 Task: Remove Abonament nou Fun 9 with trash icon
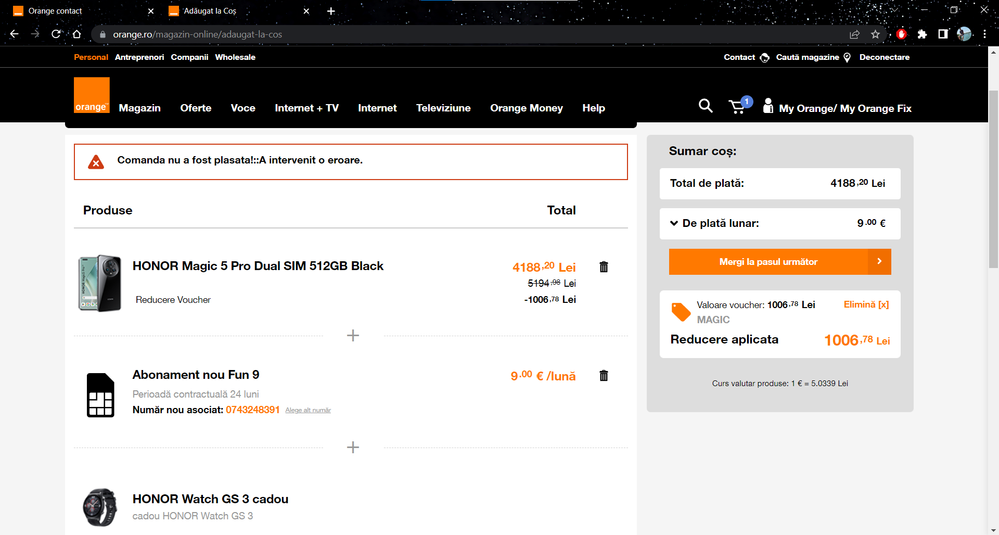[x=603, y=376]
